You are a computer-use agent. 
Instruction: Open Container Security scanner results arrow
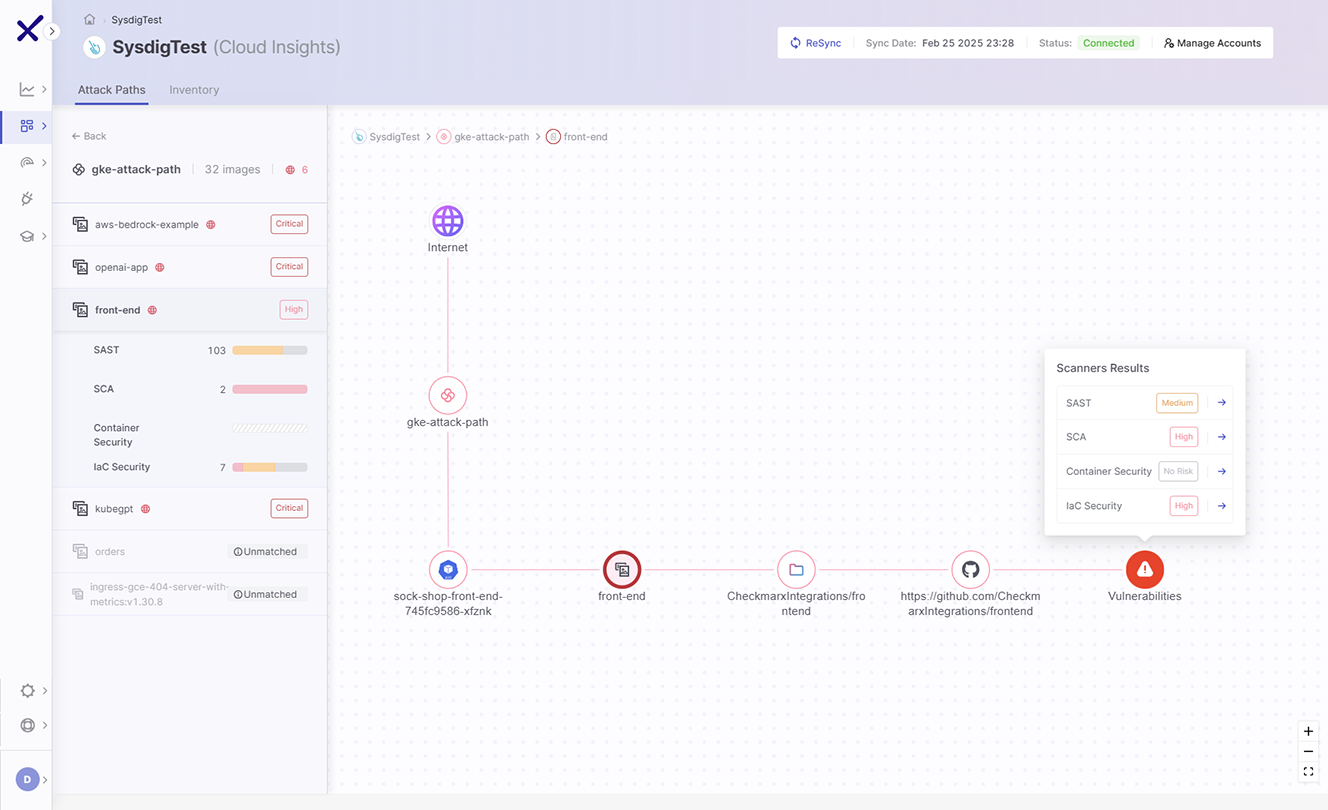(1221, 471)
